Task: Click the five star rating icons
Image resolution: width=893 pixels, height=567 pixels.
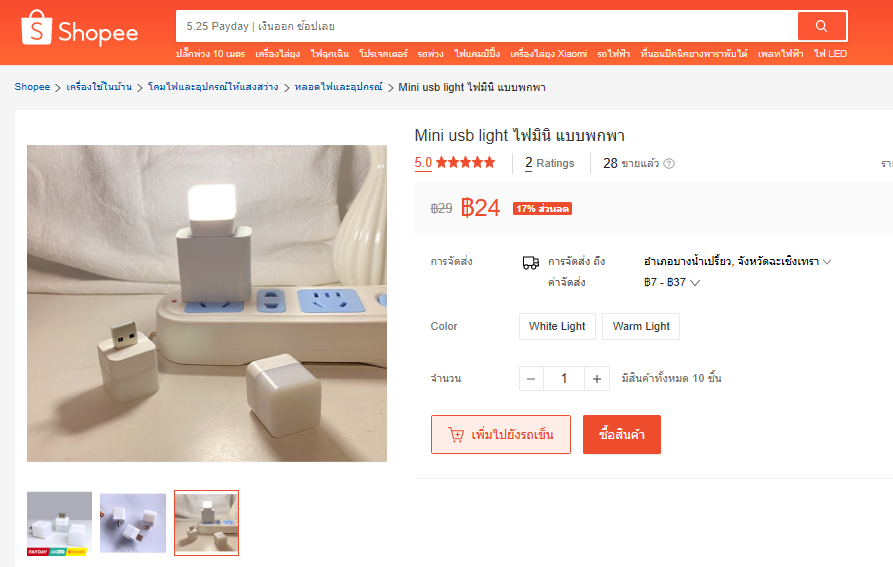Action: click(x=466, y=163)
